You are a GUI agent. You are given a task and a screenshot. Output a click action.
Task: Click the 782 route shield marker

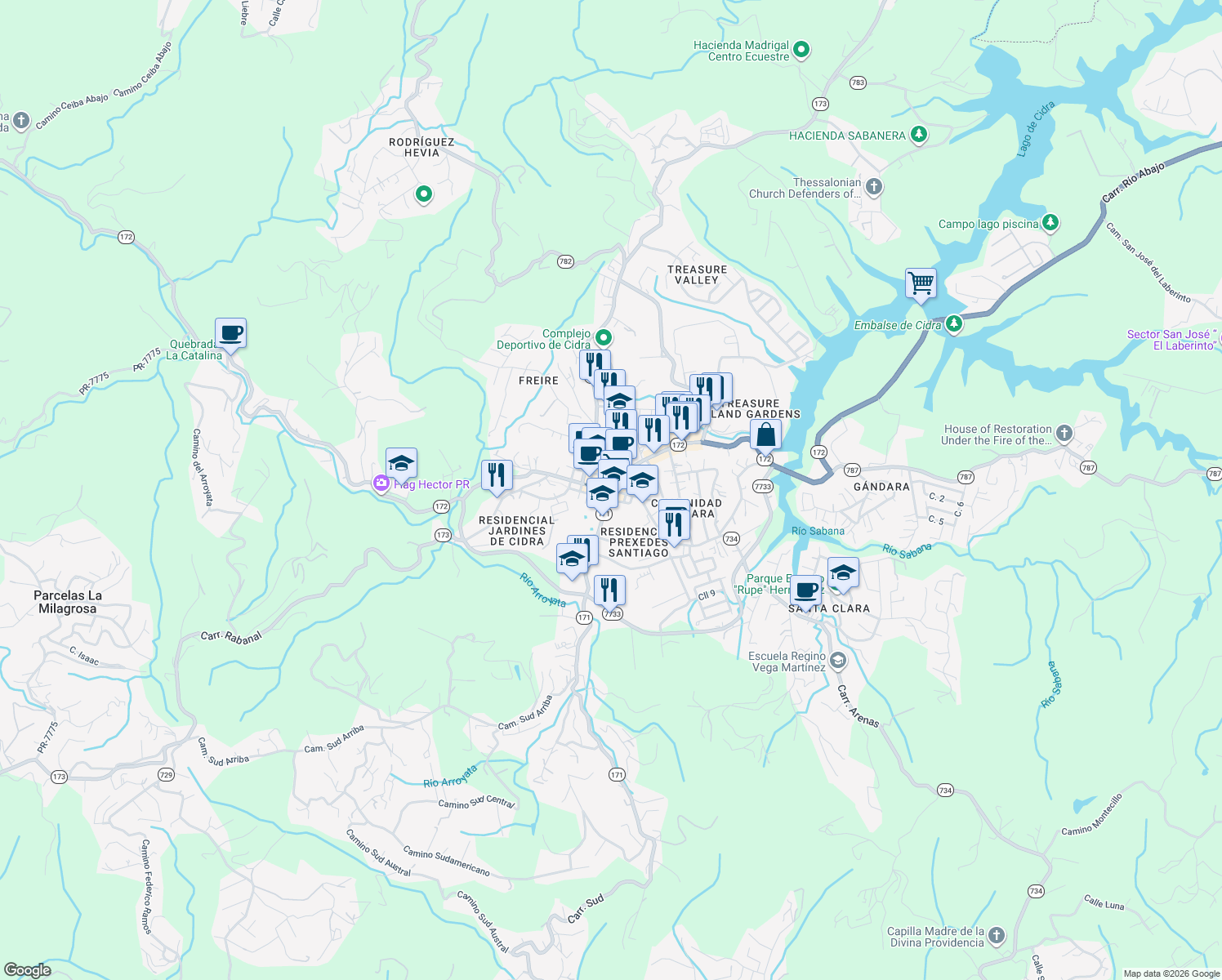coord(564,261)
